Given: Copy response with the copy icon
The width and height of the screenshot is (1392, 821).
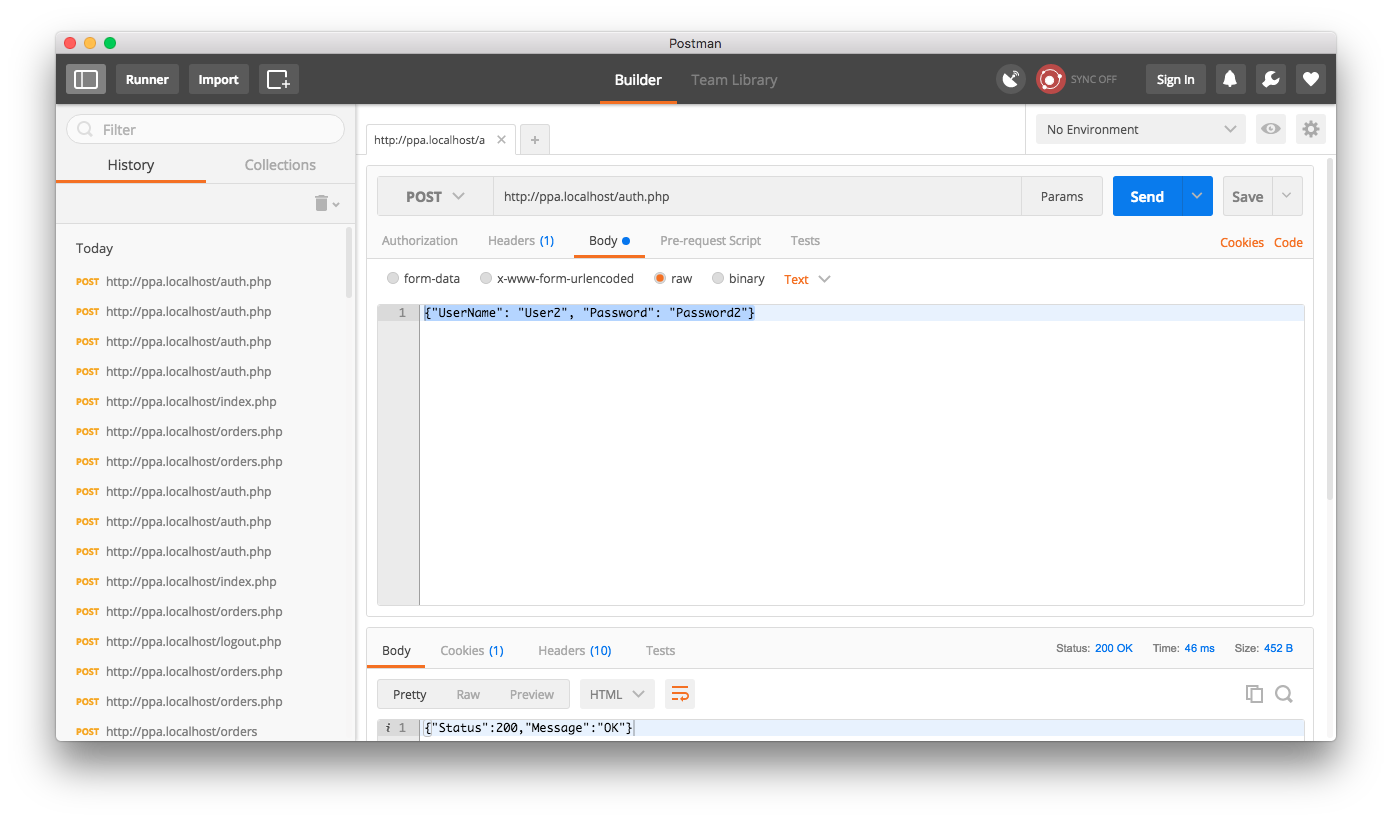Looking at the screenshot, I should coord(1254,694).
